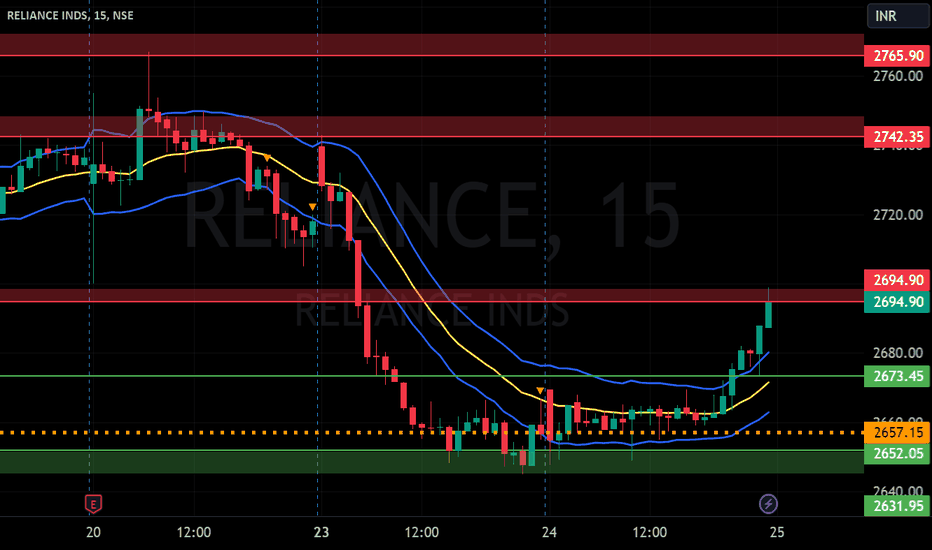
Task: Select the 2652.05 green price label
Action: click(x=897, y=454)
